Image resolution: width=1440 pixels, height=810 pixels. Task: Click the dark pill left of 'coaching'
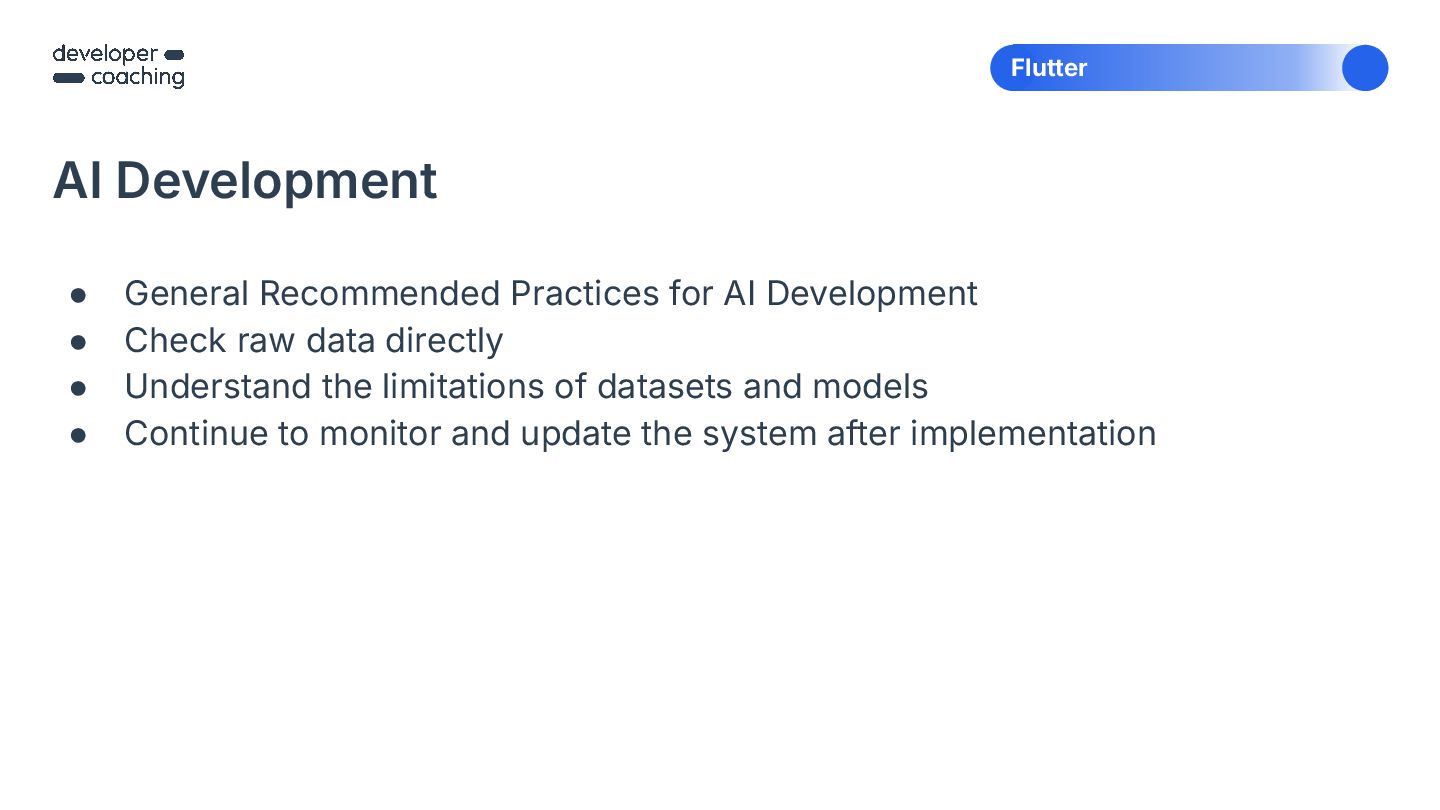(x=68, y=78)
